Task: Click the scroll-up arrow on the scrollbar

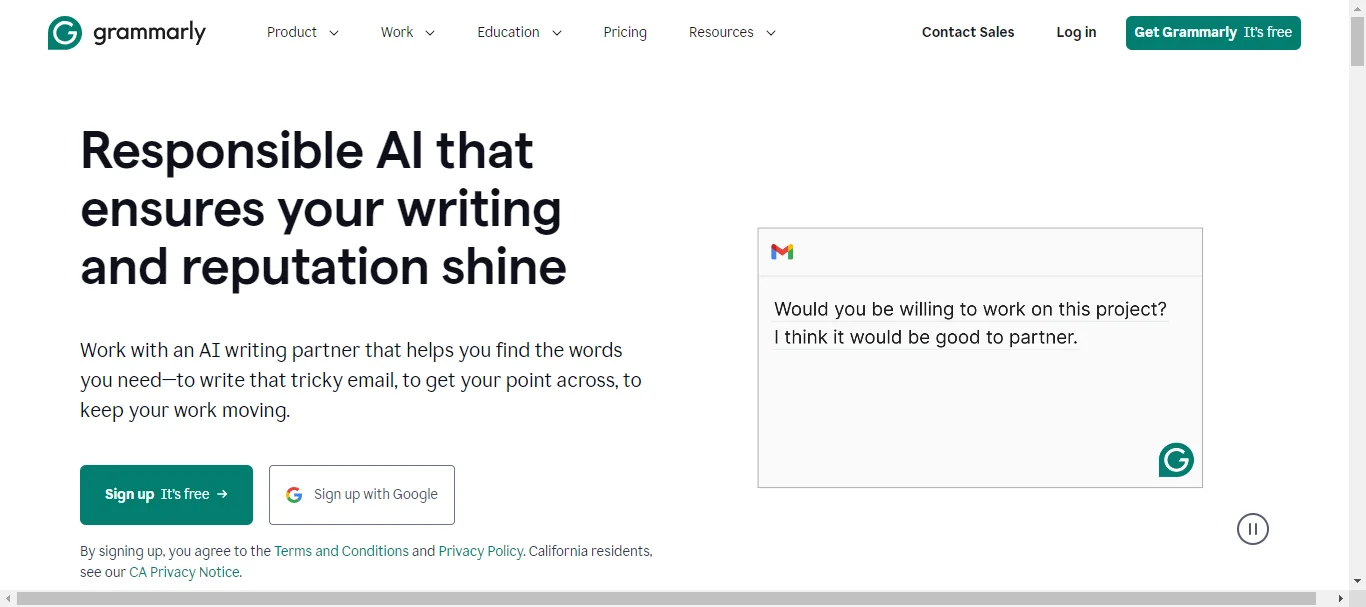Action: click(x=1359, y=8)
